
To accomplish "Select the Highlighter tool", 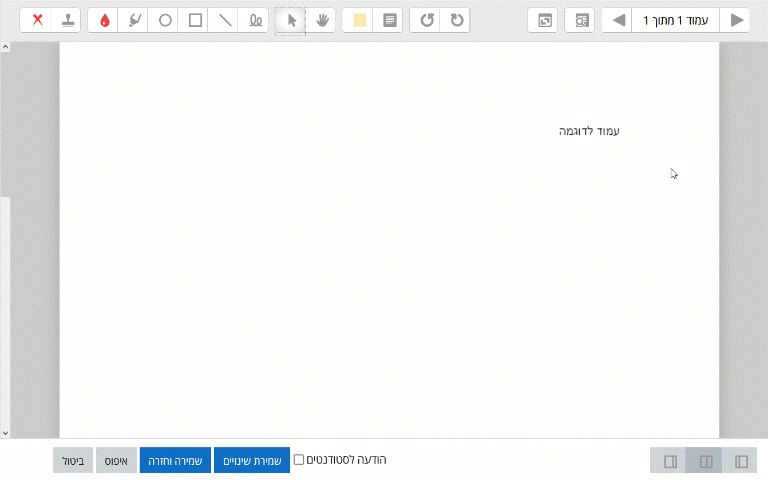I will [134, 20].
